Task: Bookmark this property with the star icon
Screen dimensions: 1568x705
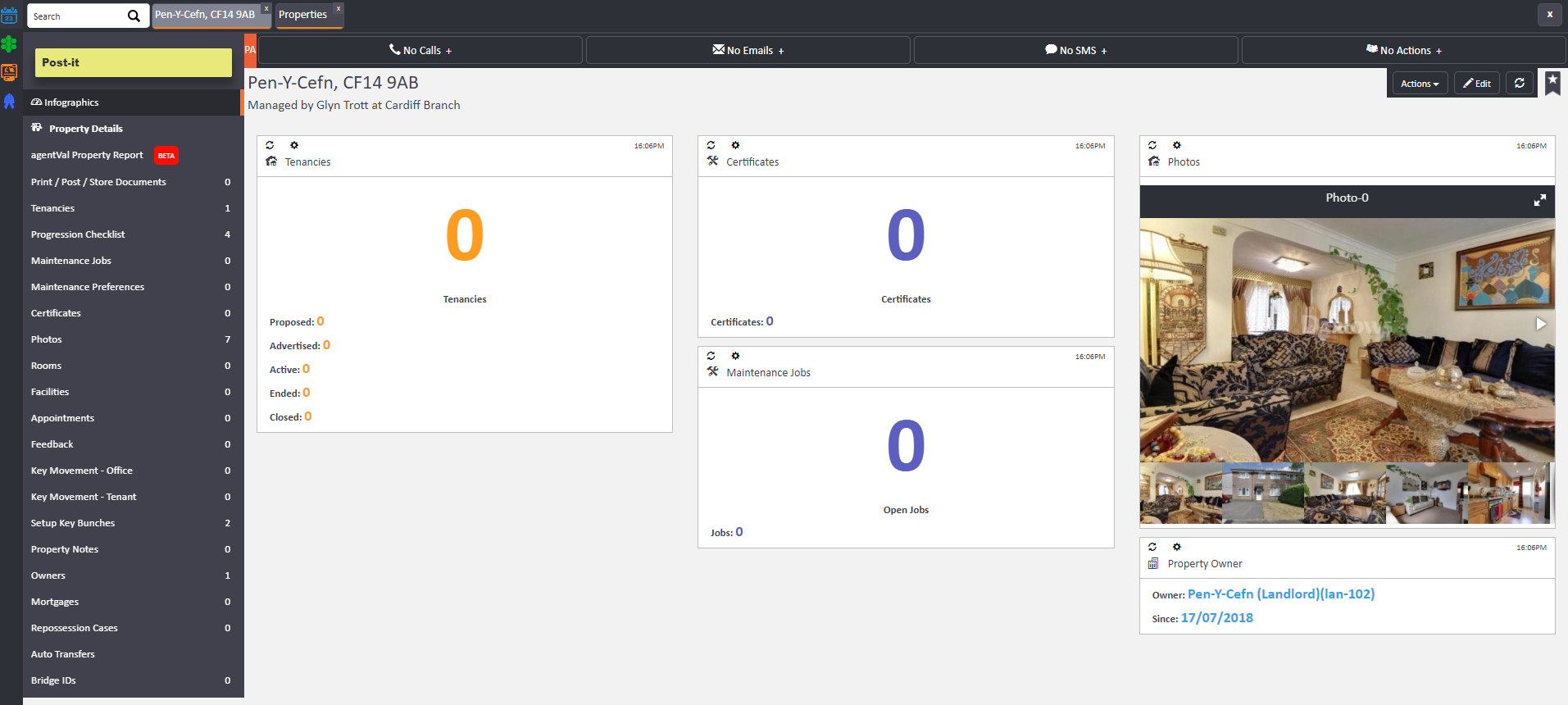Action: [x=1552, y=83]
